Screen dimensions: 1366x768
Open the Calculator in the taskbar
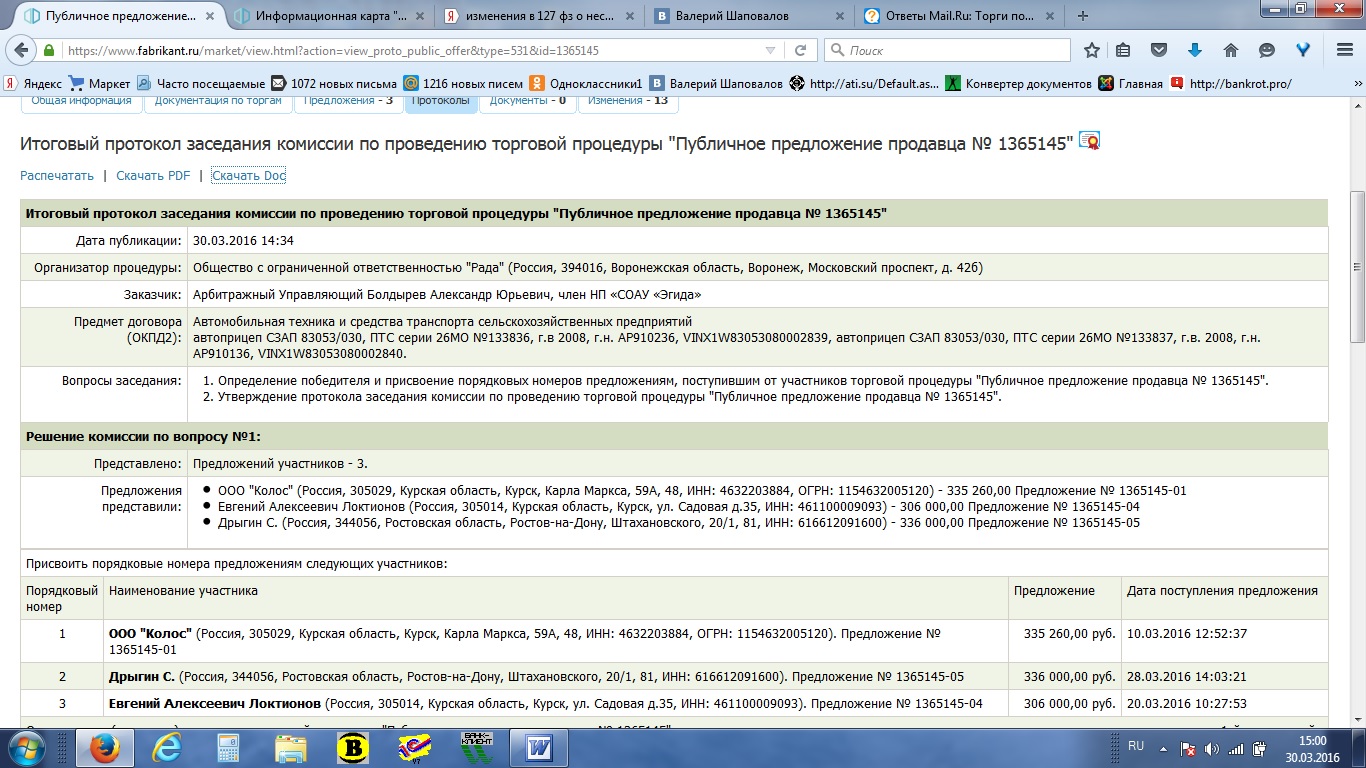[229, 746]
